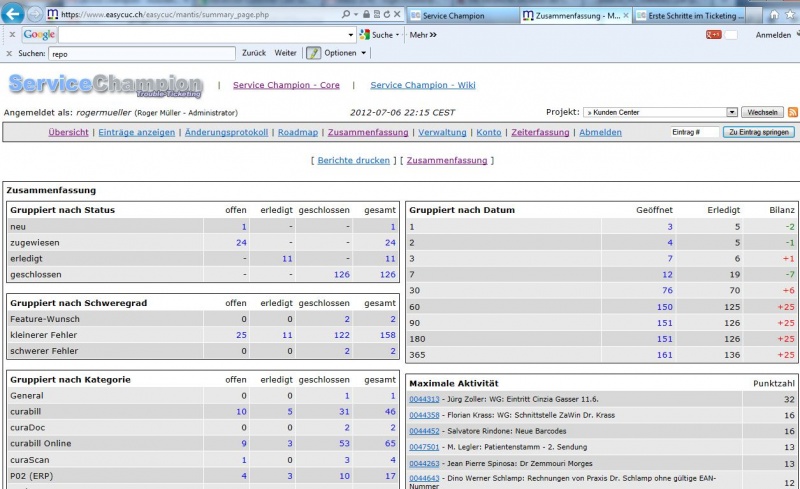This screenshot has width=800, height=489.
Task: Open the Service Champion - Core link
Action: click(x=286, y=85)
